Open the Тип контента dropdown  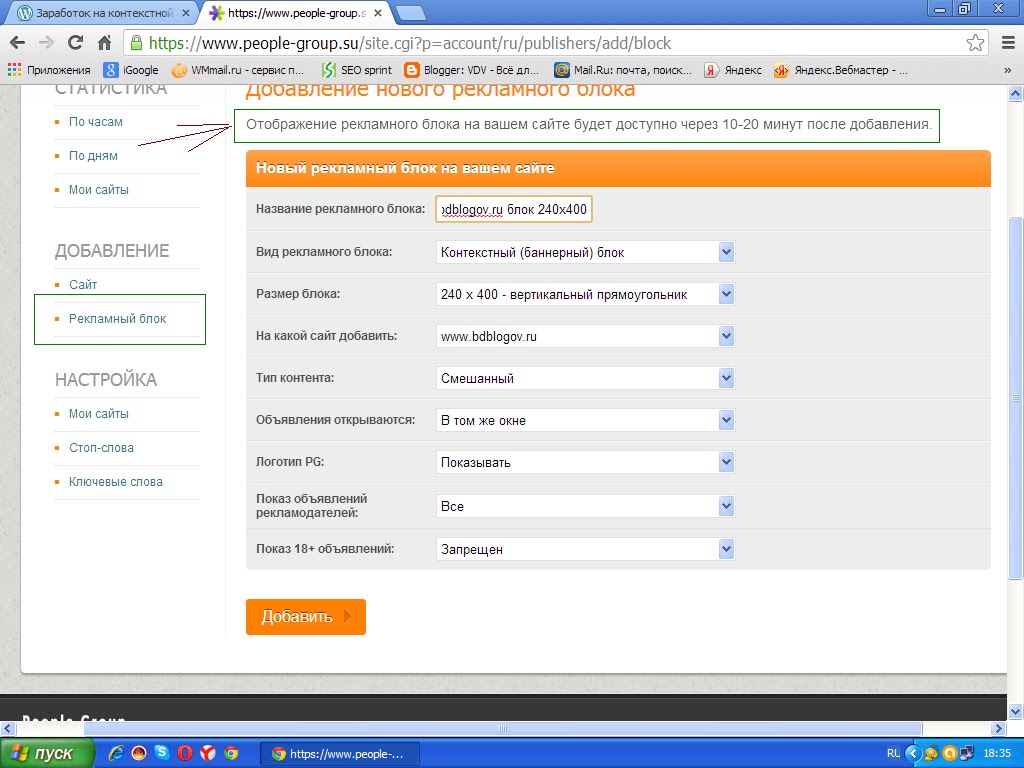click(x=585, y=378)
